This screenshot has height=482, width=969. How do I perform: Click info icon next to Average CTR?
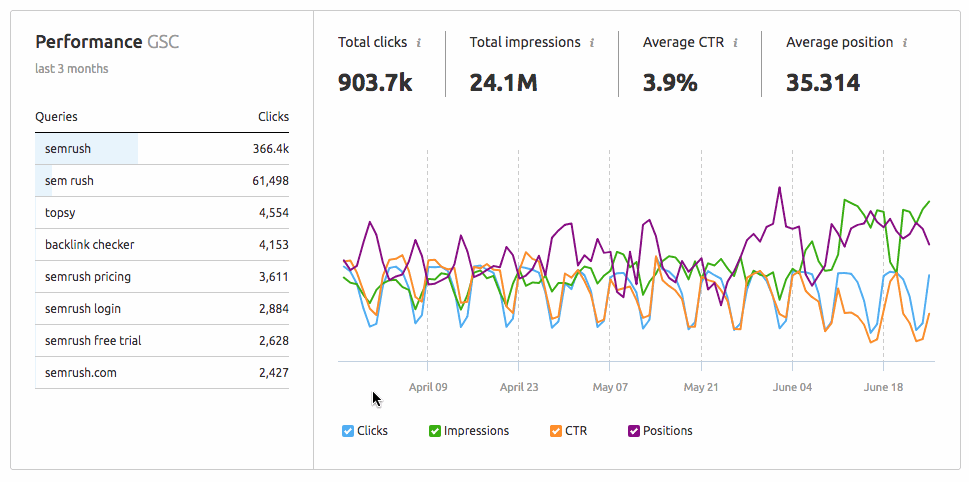tap(735, 43)
